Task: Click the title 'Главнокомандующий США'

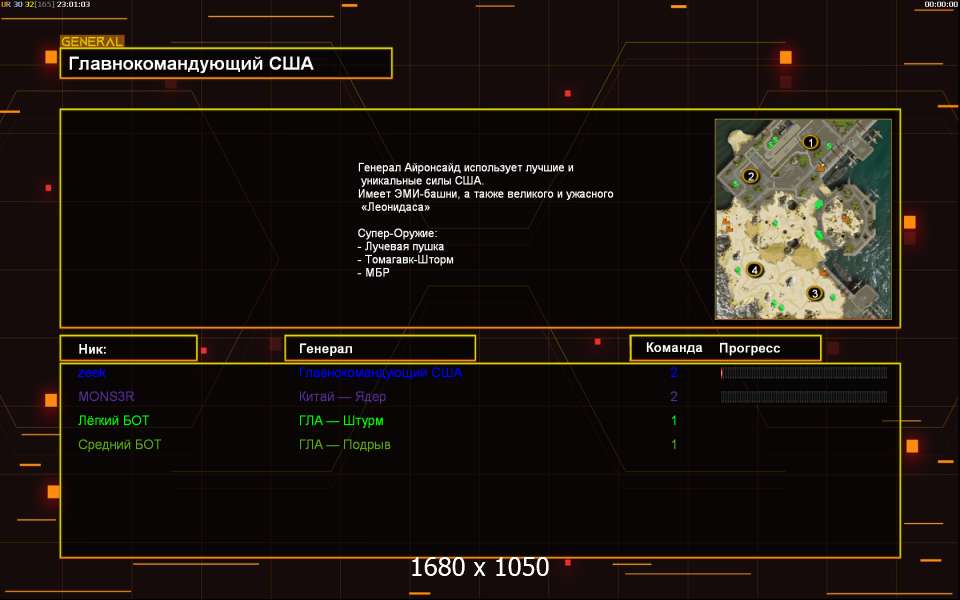Action: point(191,64)
